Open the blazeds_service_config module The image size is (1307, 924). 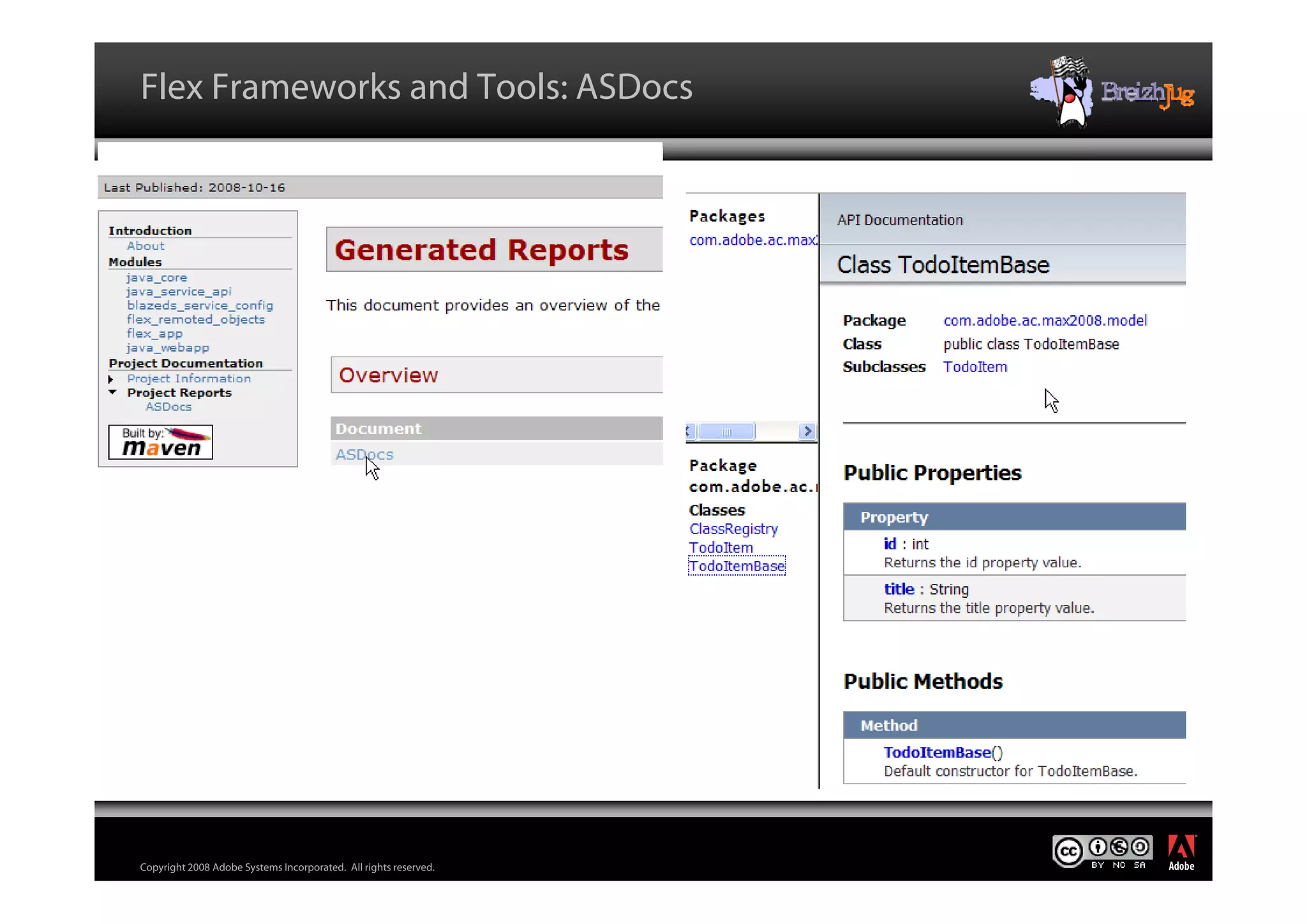coord(200,306)
